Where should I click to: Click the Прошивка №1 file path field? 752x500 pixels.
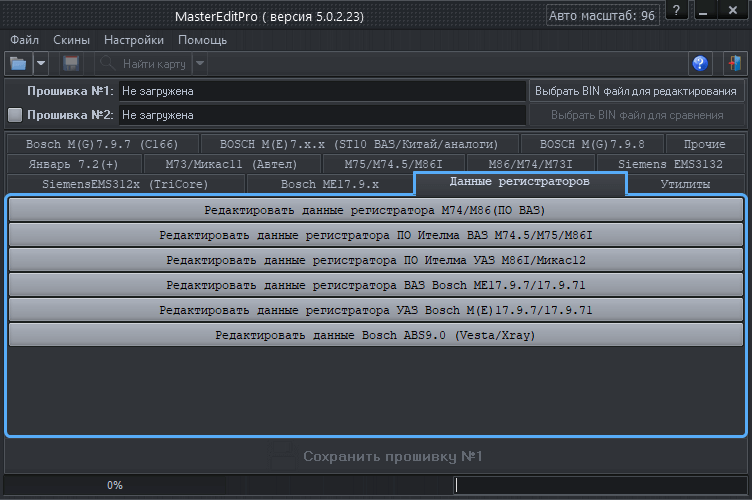click(x=321, y=91)
